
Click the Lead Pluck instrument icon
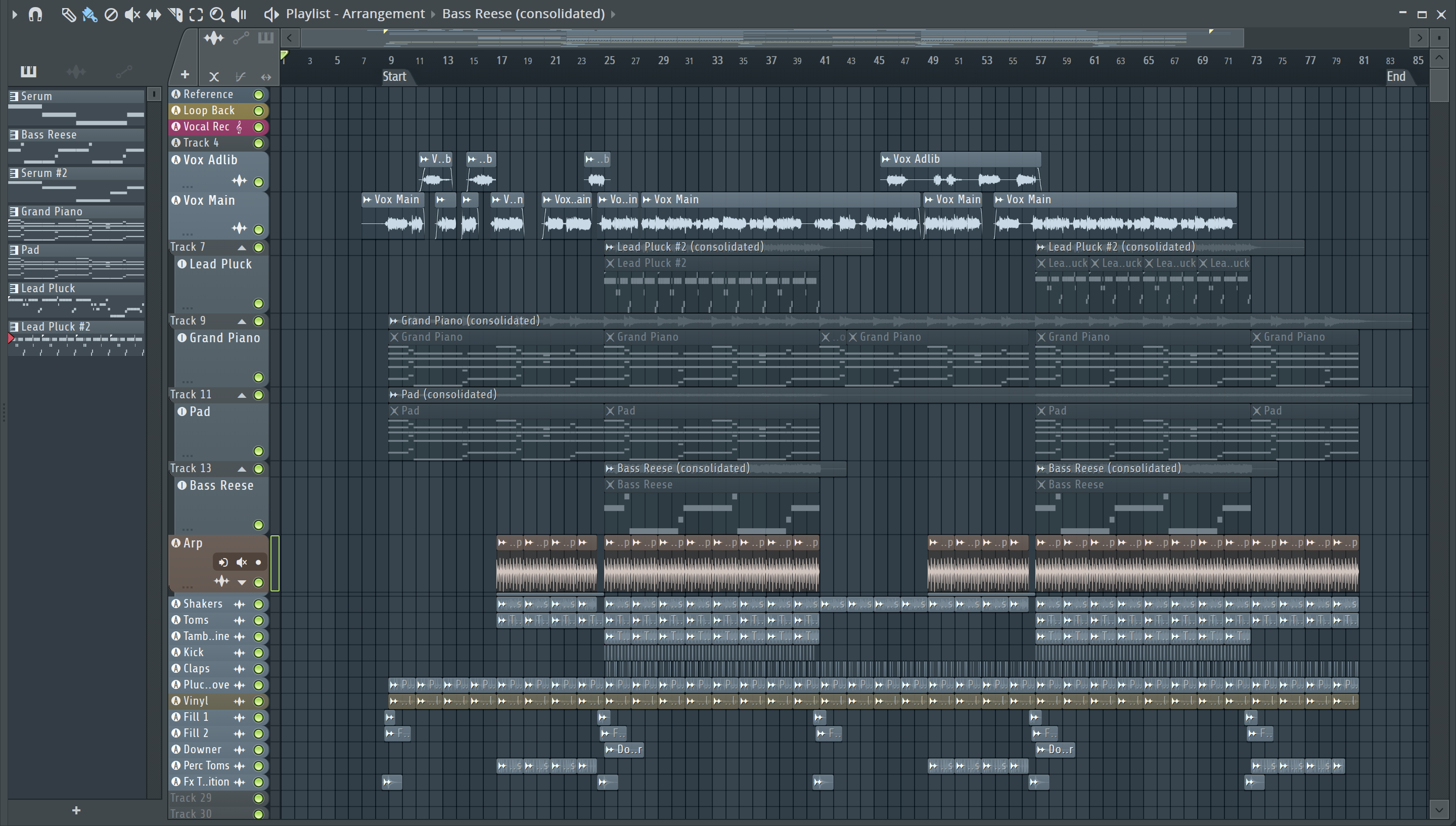coord(182,264)
